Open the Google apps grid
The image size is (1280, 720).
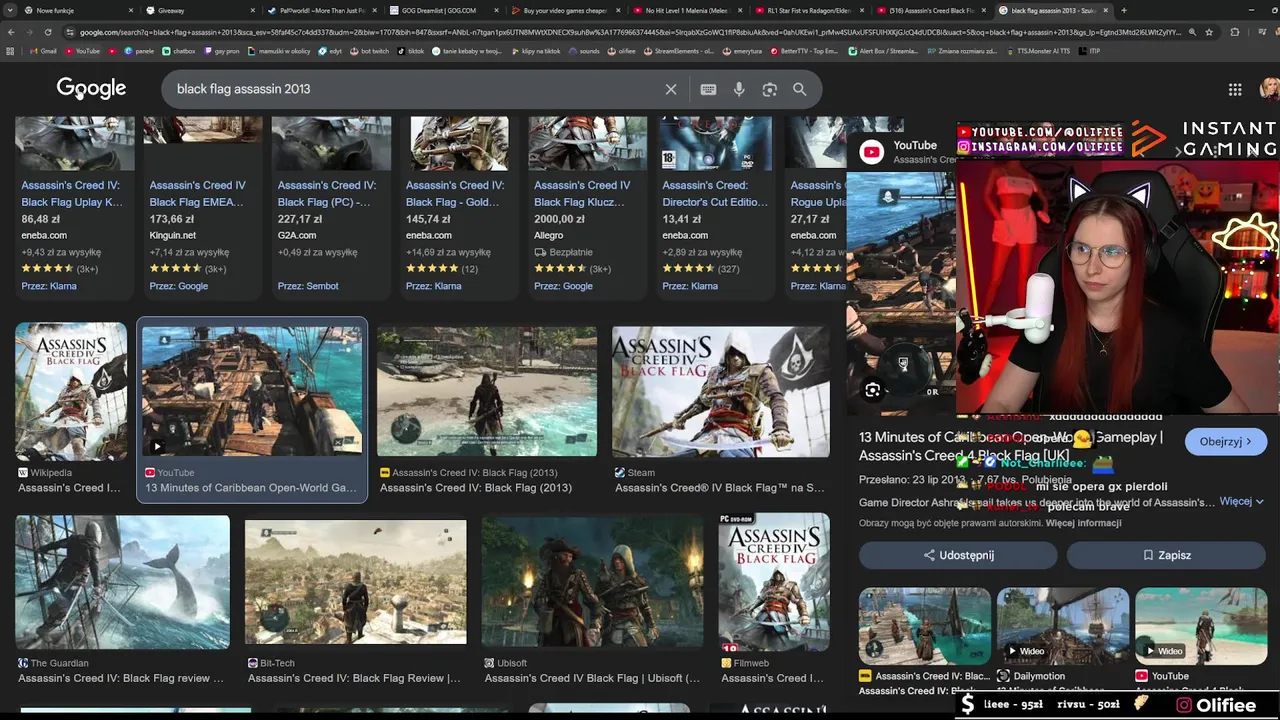(1235, 89)
